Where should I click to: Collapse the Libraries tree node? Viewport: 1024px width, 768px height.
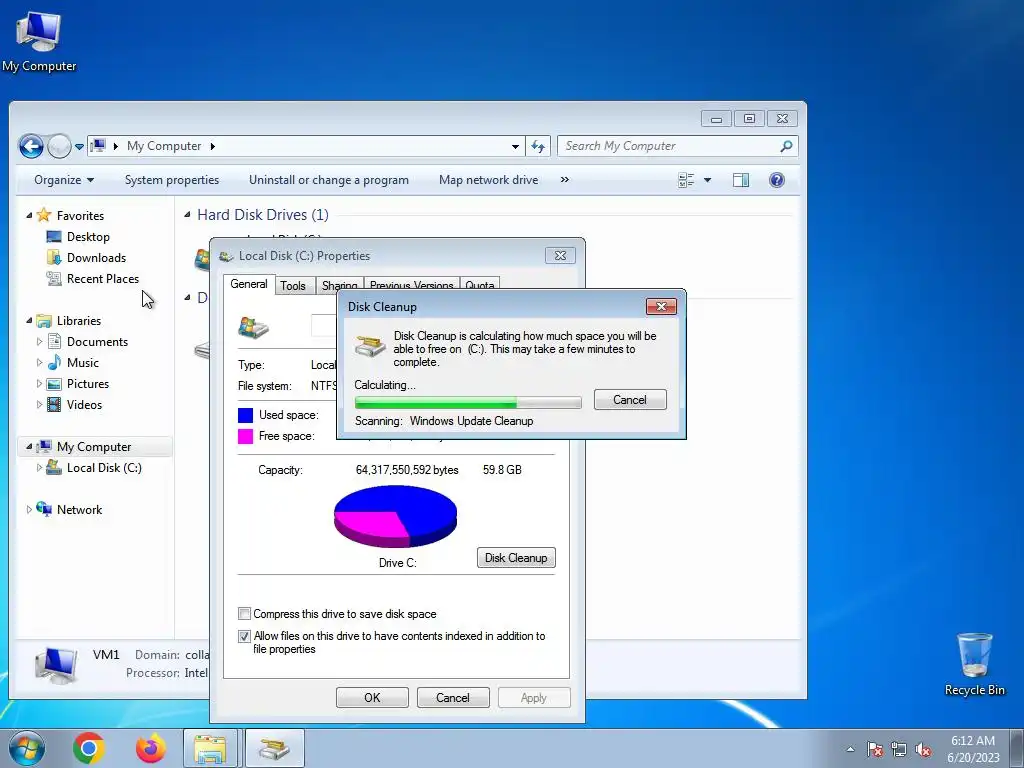29,321
